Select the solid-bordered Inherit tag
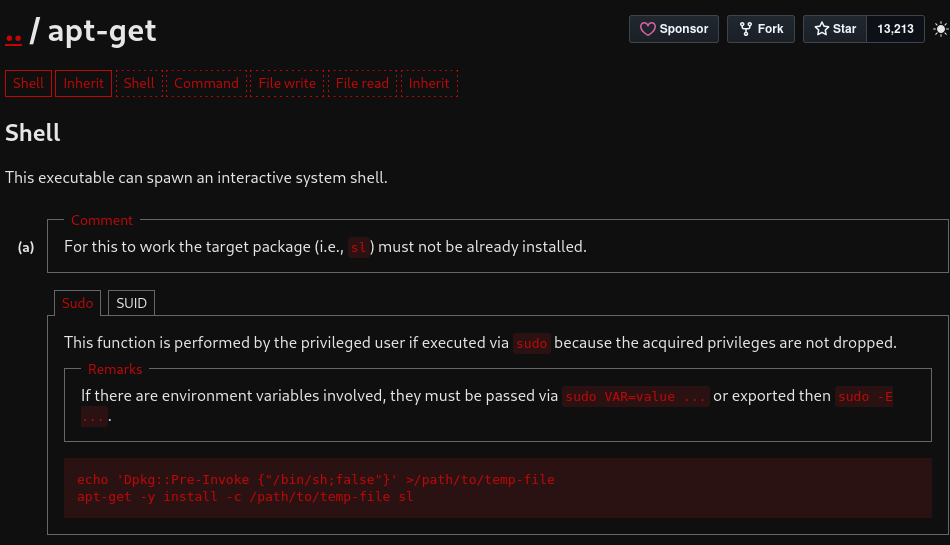Screen dimensions: 950x545 pos(84,84)
